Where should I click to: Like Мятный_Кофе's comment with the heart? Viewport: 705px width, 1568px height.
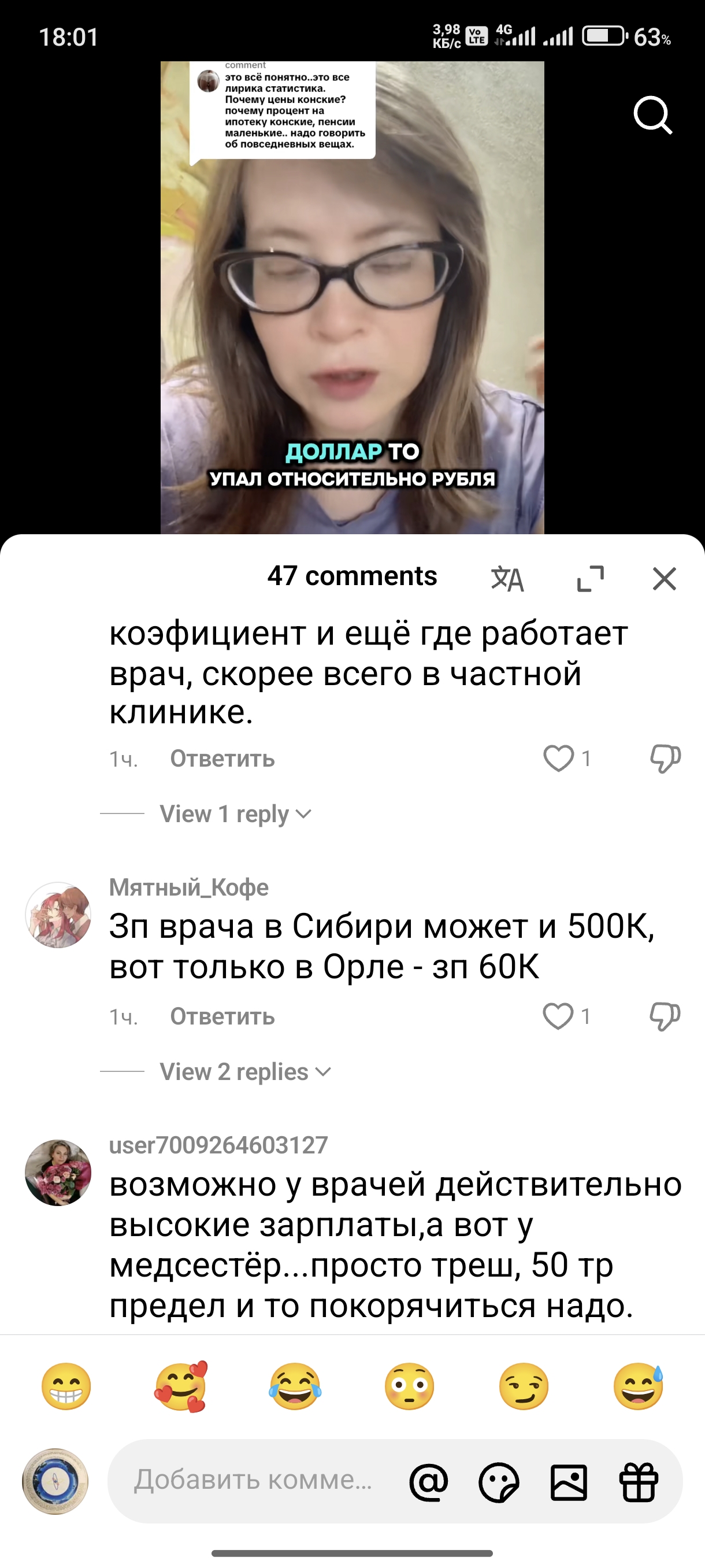[558, 1016]
